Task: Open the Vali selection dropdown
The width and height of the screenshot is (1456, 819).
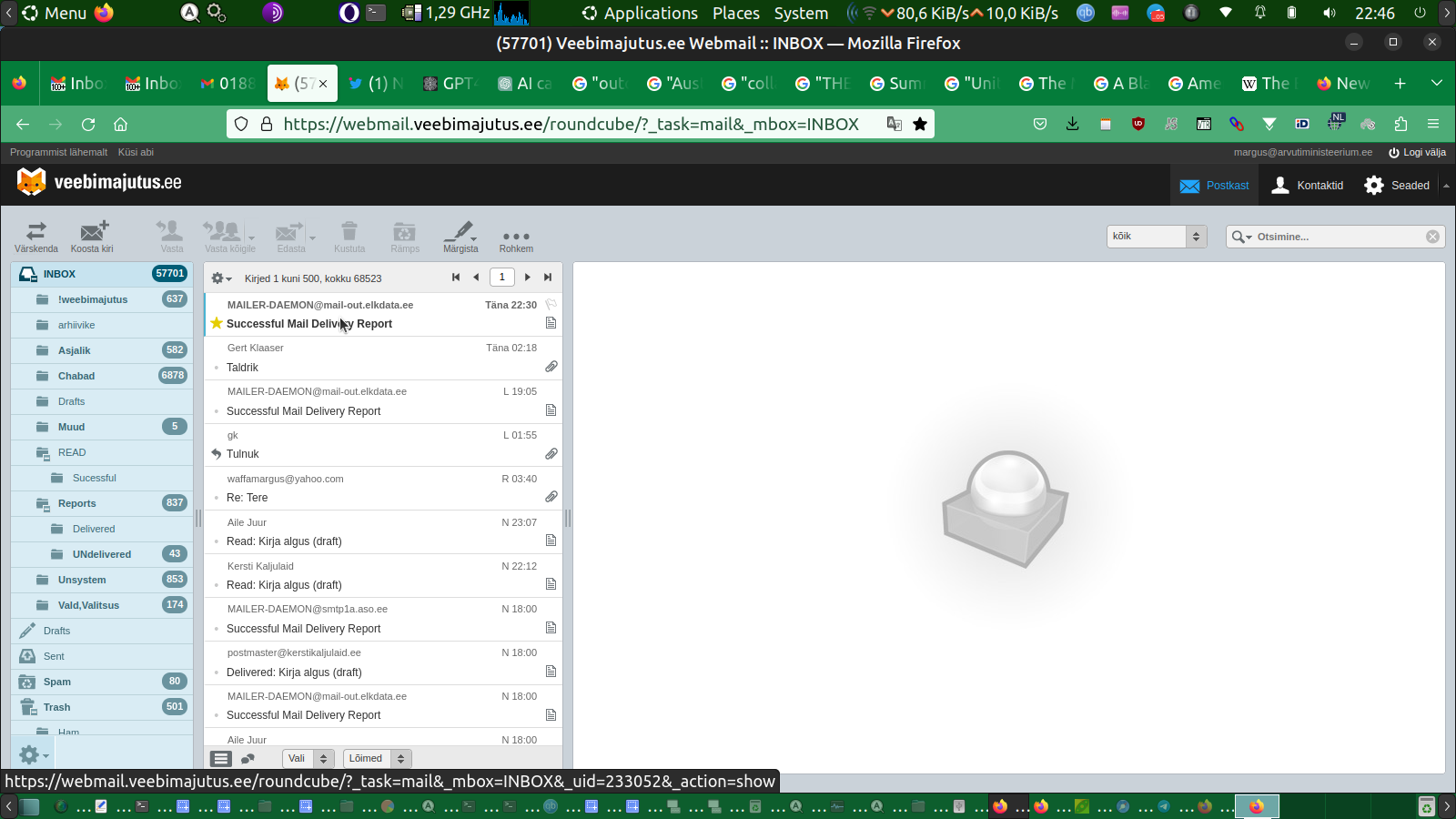Action: tap(308, 758)
